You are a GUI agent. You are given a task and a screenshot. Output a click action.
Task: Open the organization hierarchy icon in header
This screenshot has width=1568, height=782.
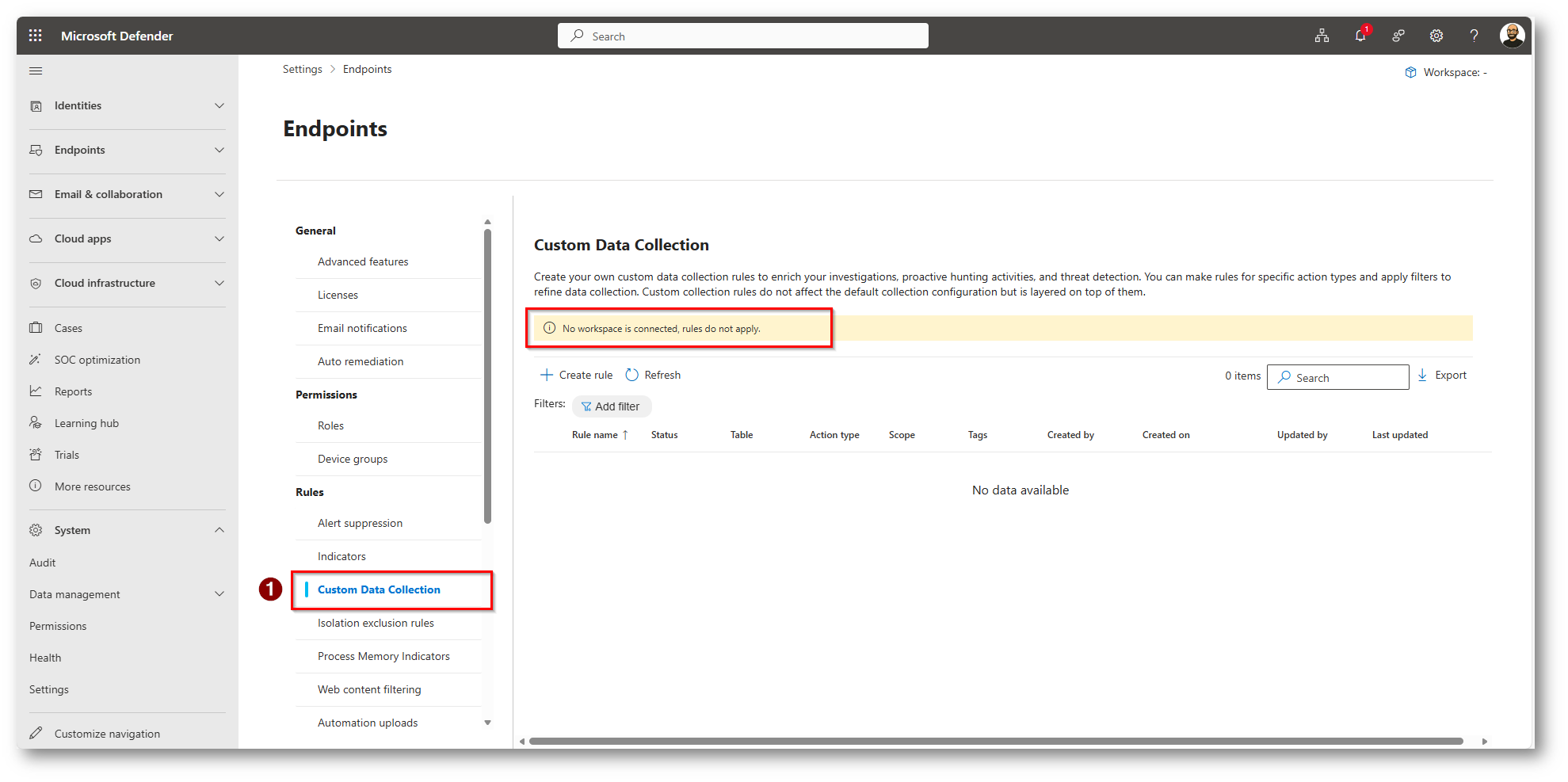pyautogui.click(x=1322, y=36)
